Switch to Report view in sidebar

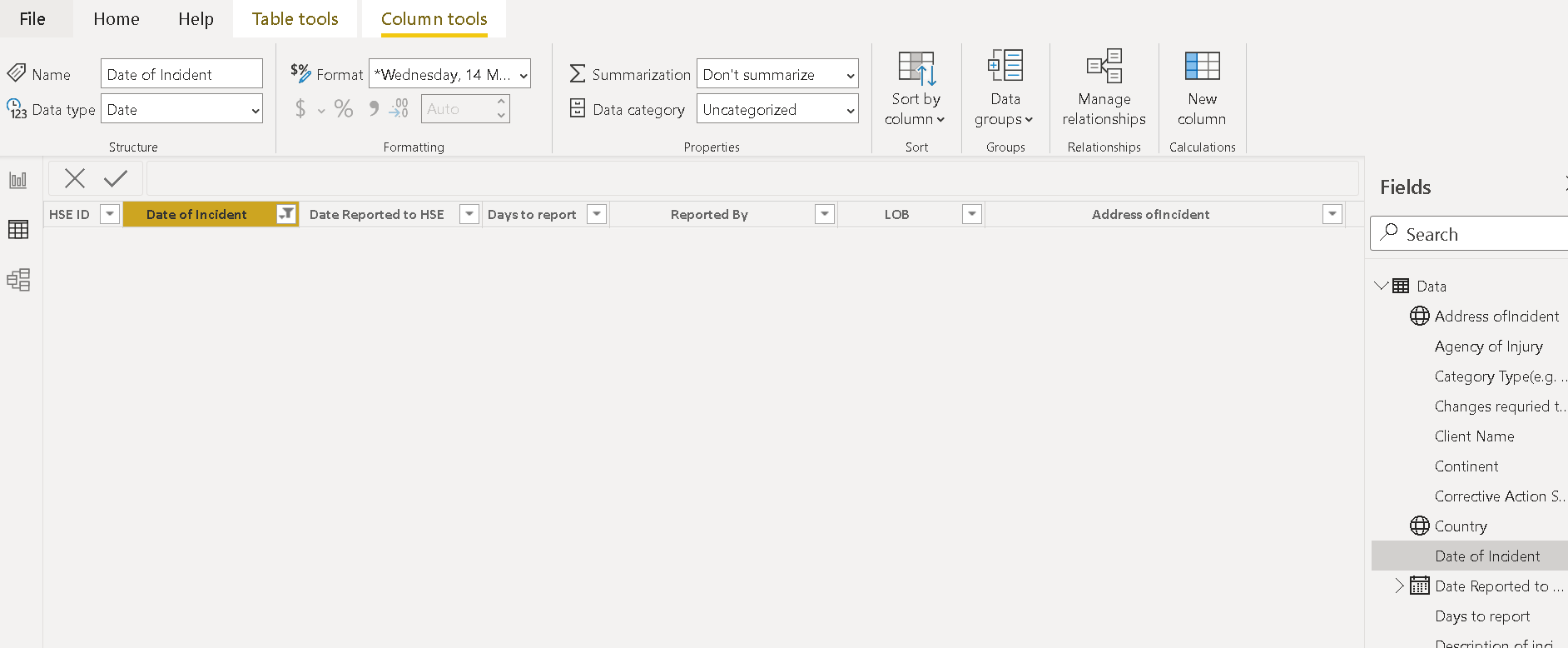[x=18, y=180]
